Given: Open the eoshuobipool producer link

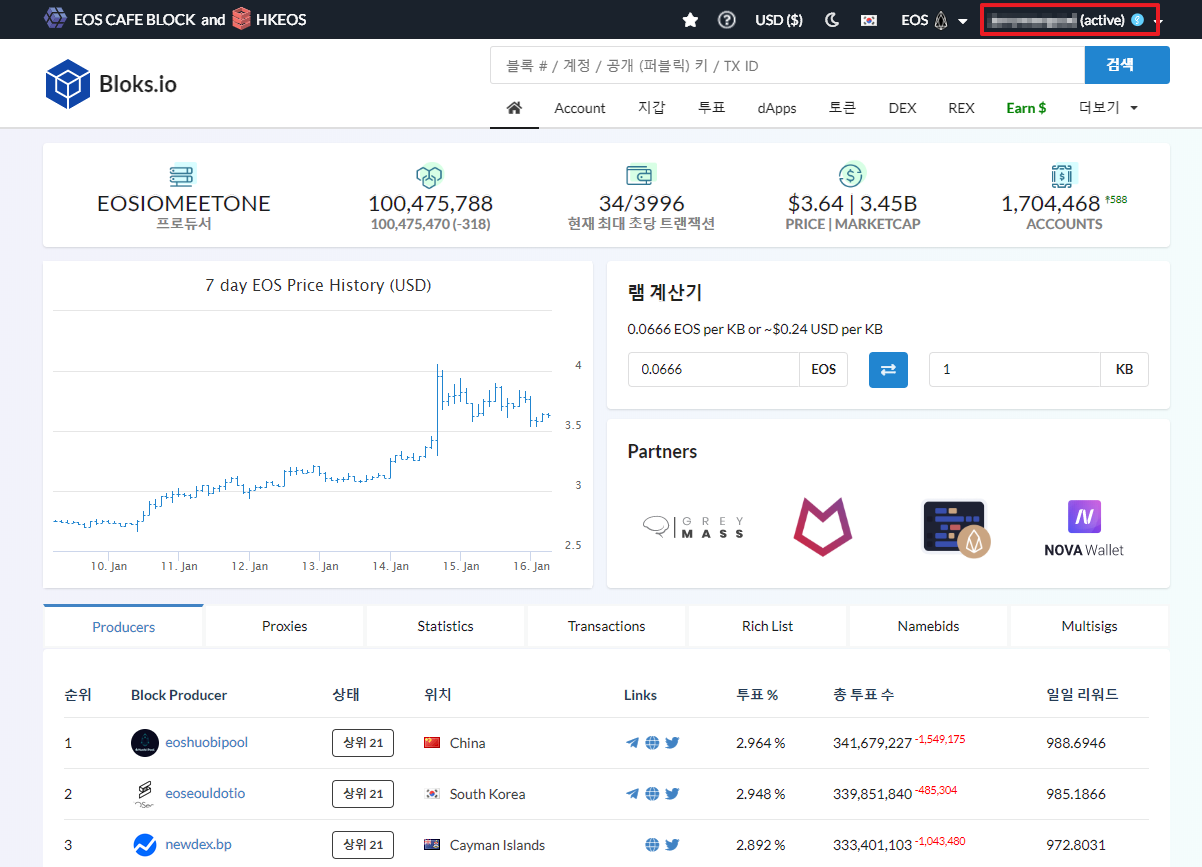Looking at the screenshot, I should coord(206,742).
